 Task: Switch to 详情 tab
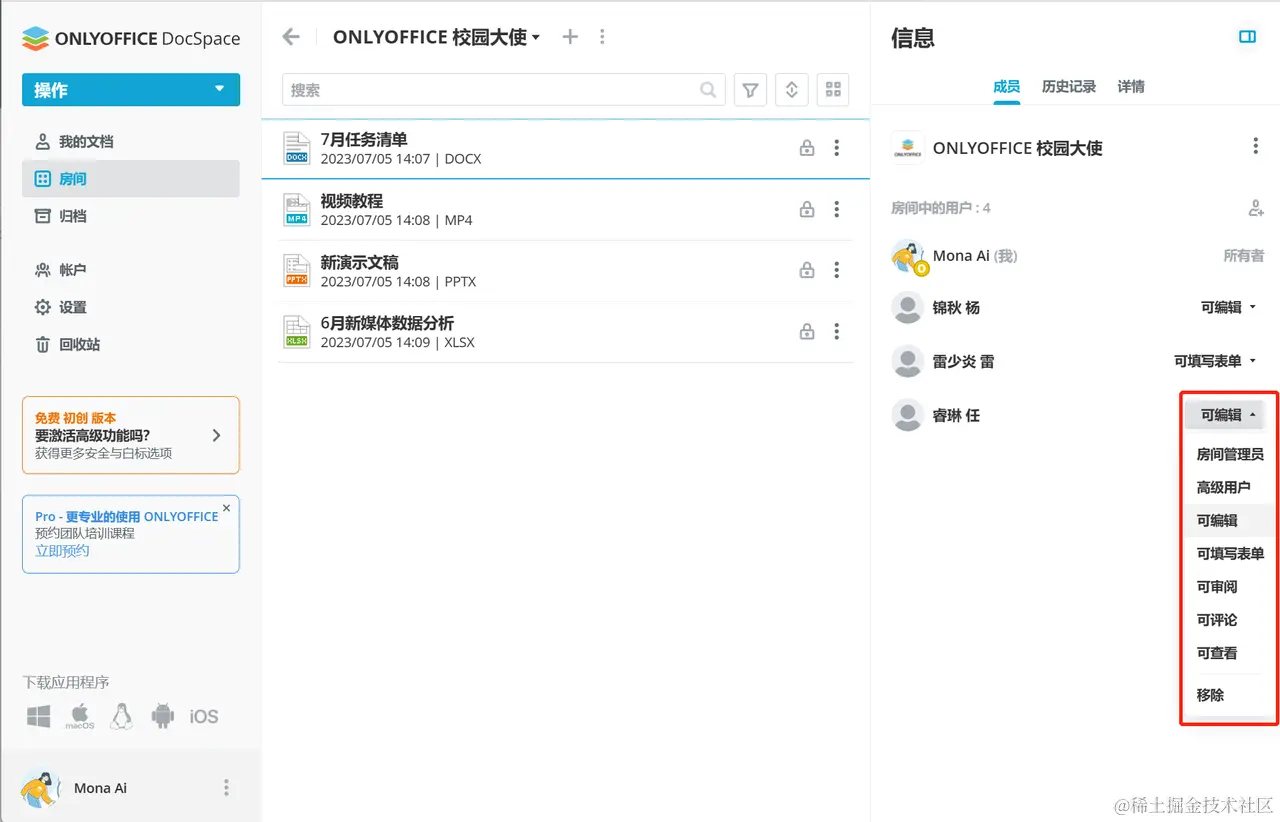(x=1131, y=87)
